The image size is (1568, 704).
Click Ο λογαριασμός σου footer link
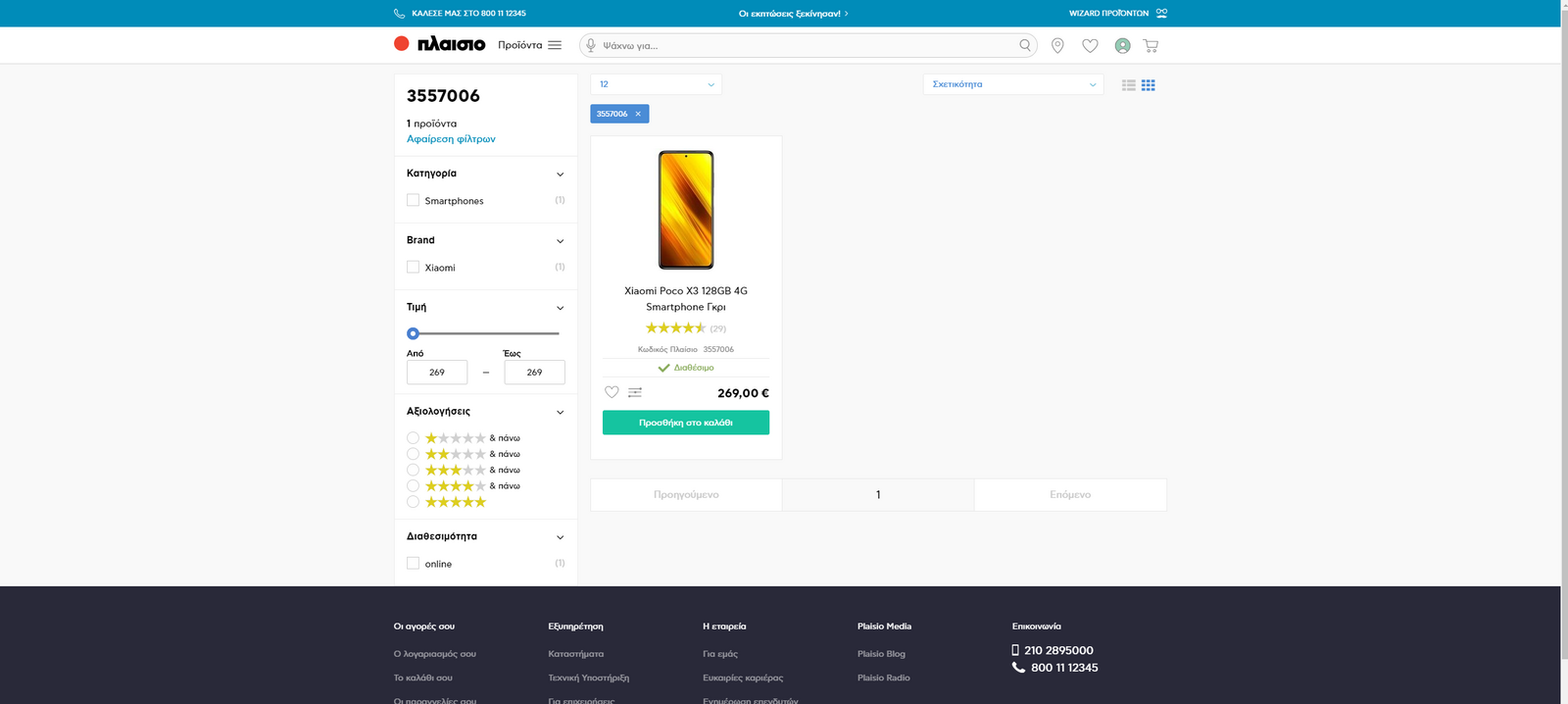pyautogui.click(x=435, y=654)
